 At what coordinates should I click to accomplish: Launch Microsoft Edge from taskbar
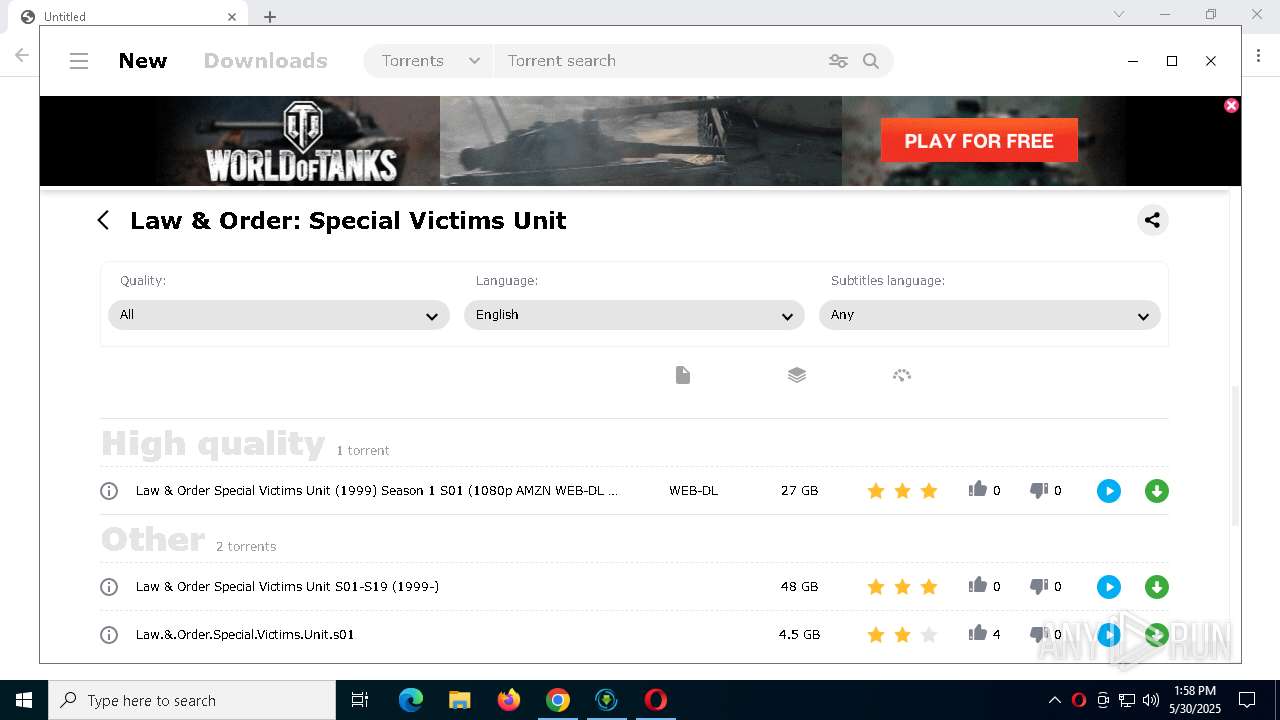(411, 700)
